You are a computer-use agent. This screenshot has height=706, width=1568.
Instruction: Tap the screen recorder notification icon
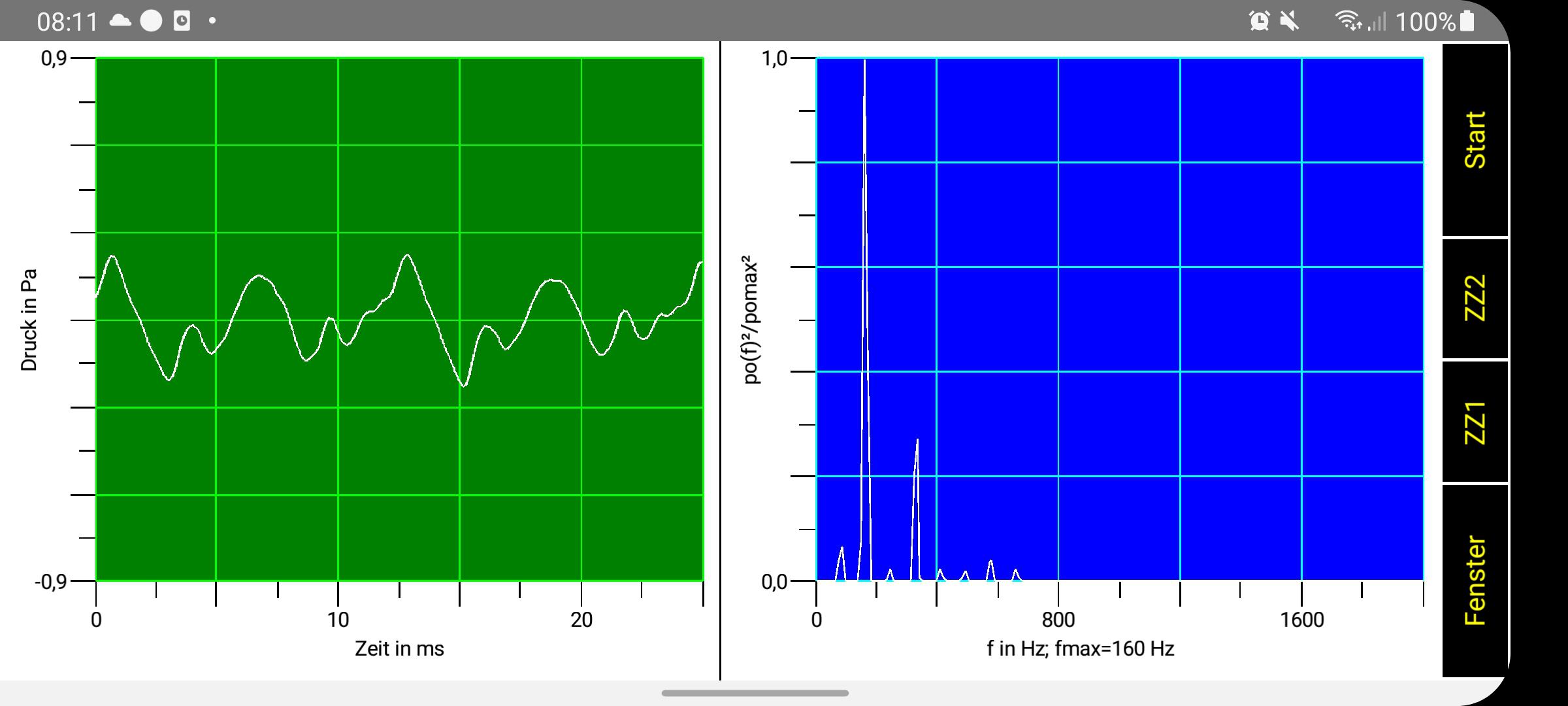point(182,21)
